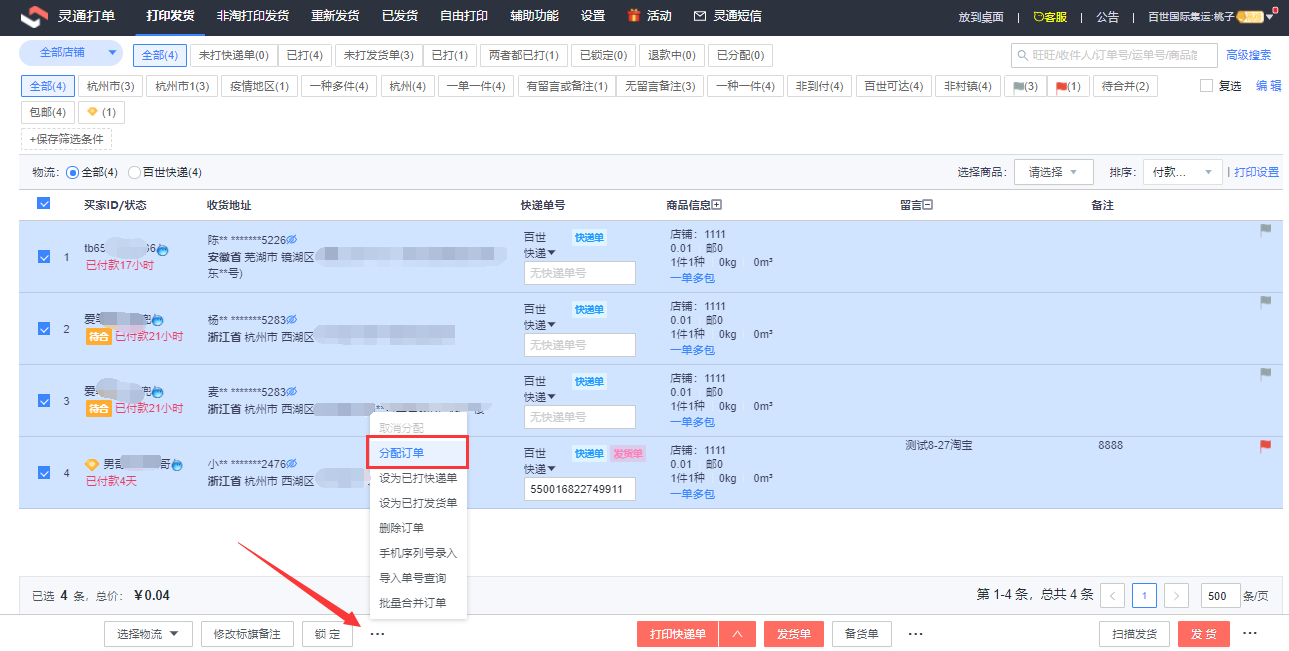Screen dimensions: 1289x651
Task: Go to next page arrow
Action: click(1176, 596)
